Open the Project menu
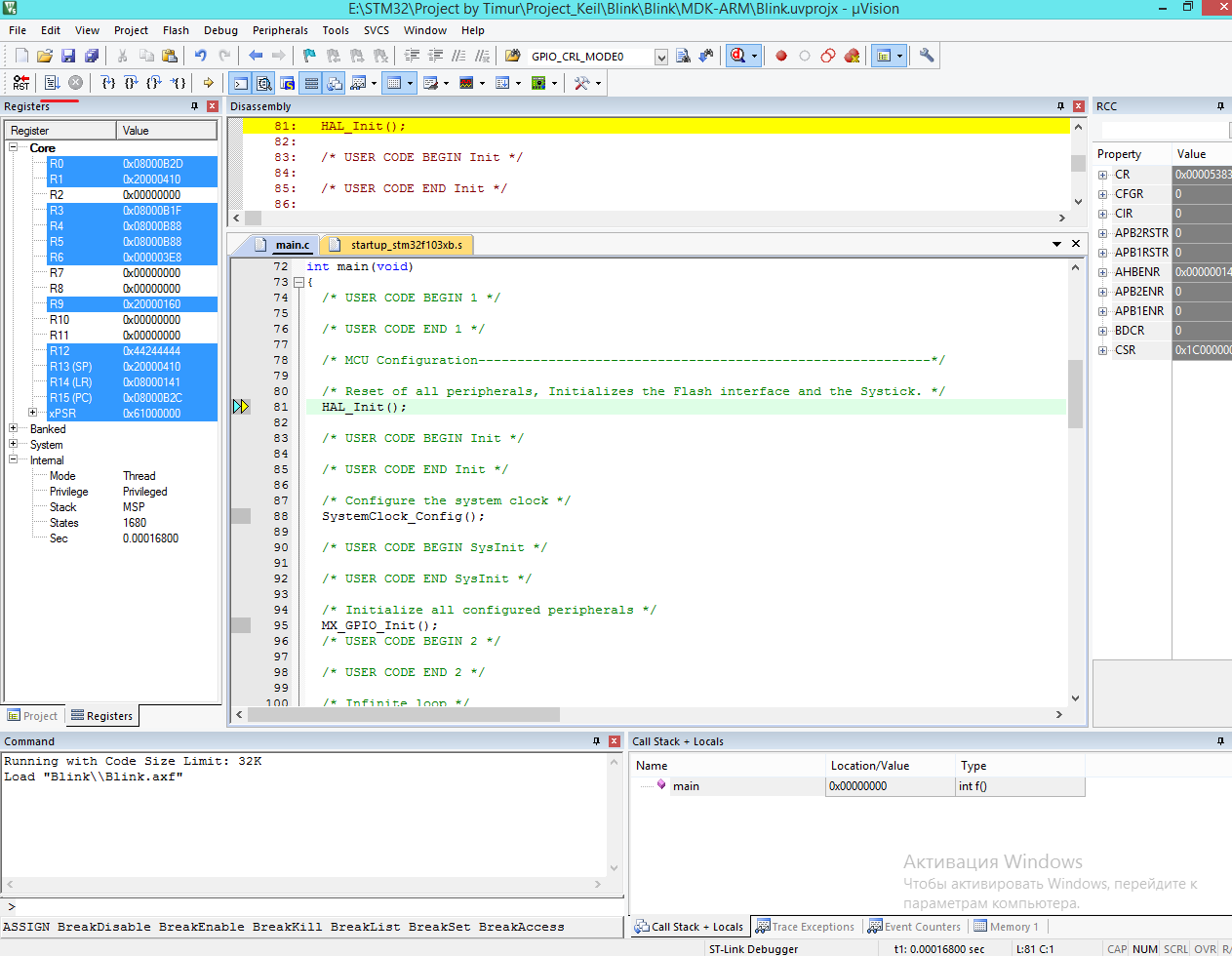 click(x=131, y=30)
